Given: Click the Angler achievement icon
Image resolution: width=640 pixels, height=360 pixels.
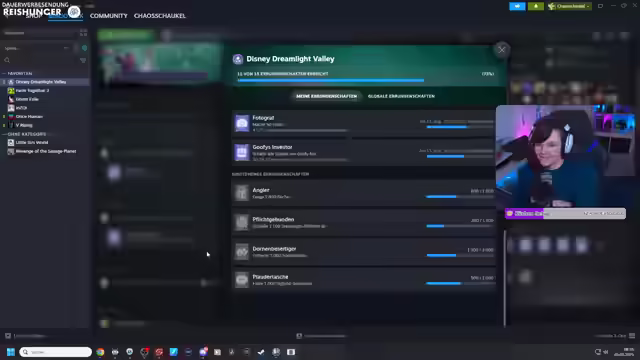Looking at the screenshot, I should pyautogui.click(x=242, y=193).
